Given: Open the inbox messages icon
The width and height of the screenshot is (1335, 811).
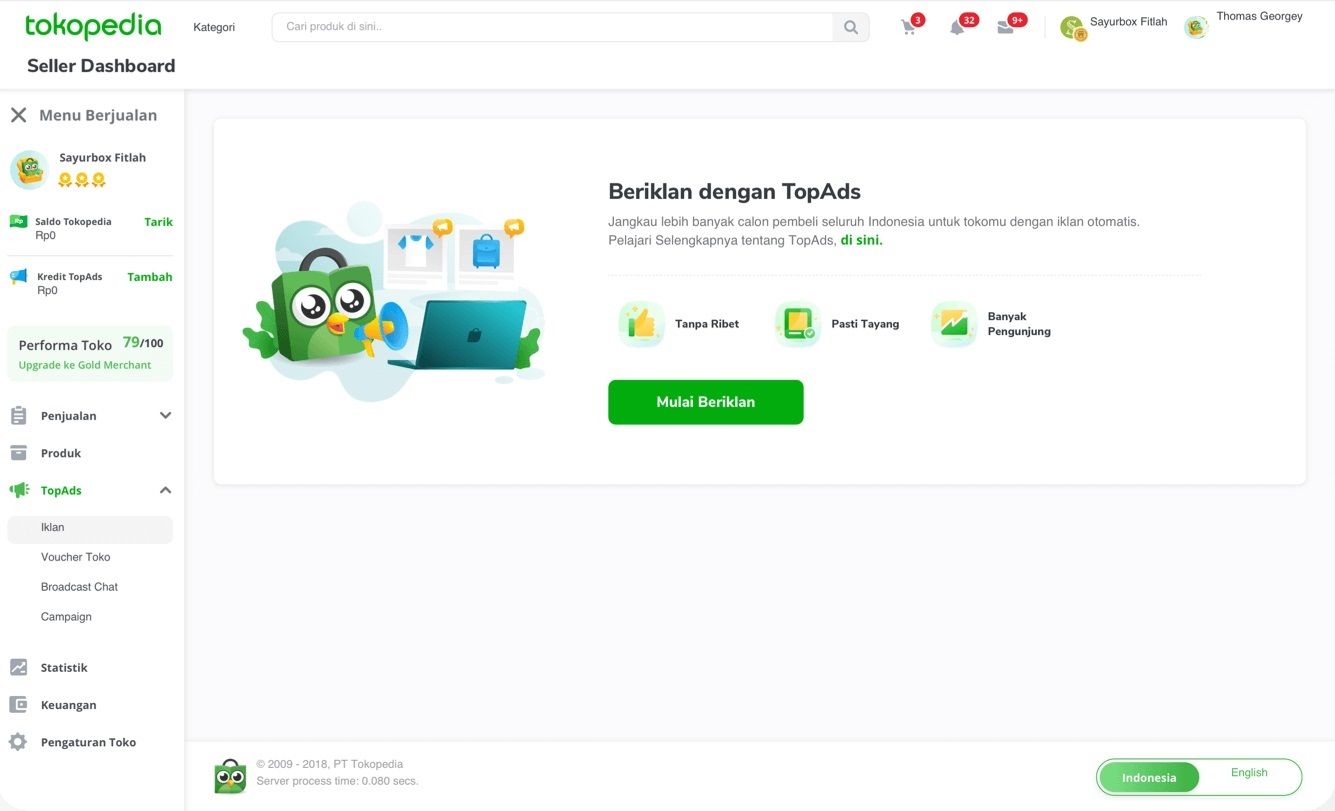Looking at the screenshot, I should [1005, 27].
